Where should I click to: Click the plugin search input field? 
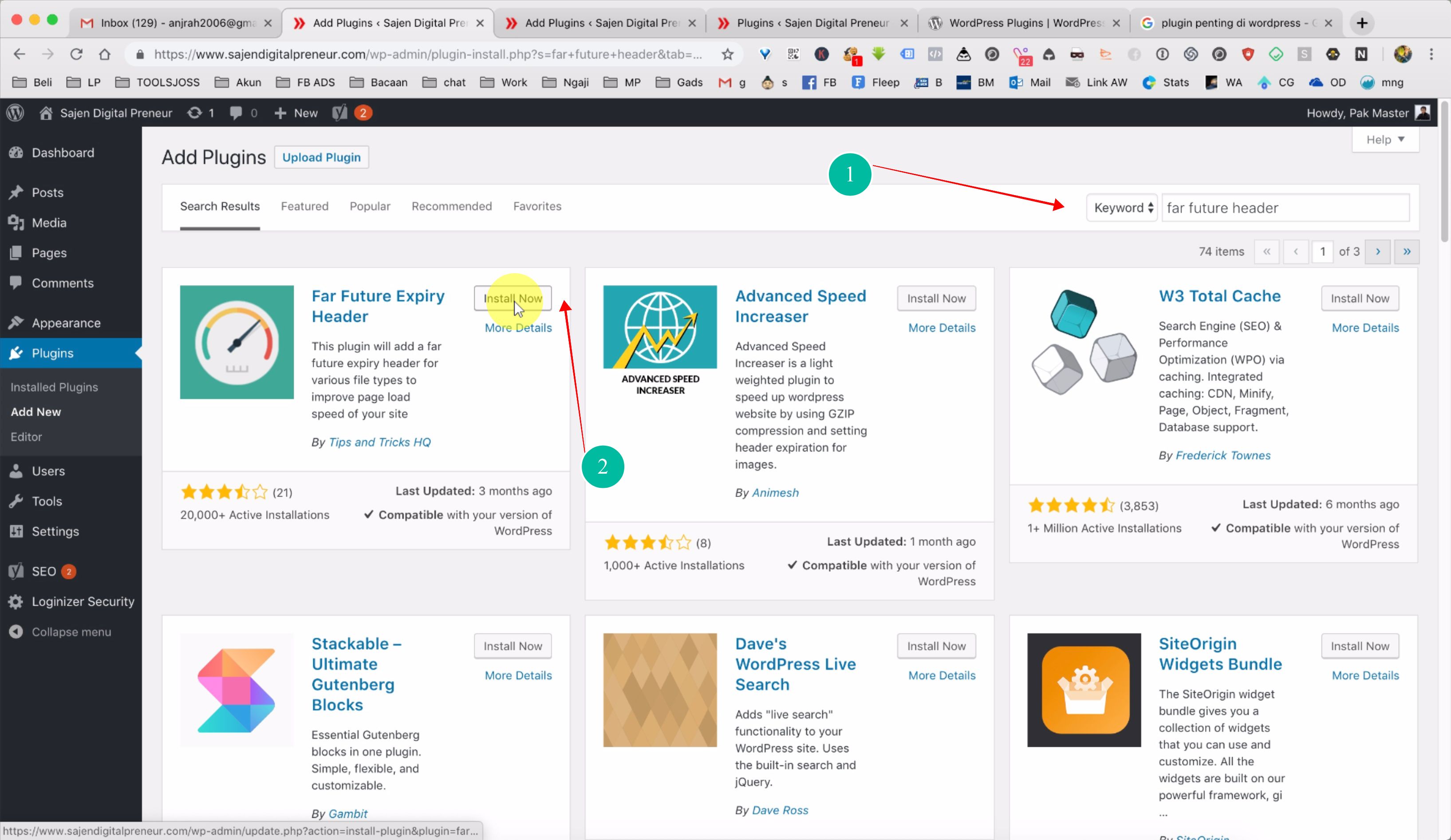click(x=1285, y=208)
